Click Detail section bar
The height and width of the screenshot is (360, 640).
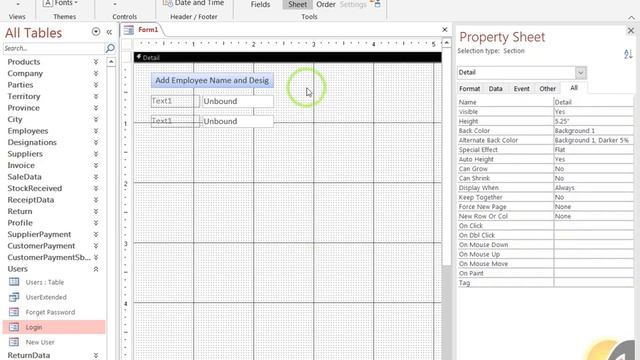[287, 57]
